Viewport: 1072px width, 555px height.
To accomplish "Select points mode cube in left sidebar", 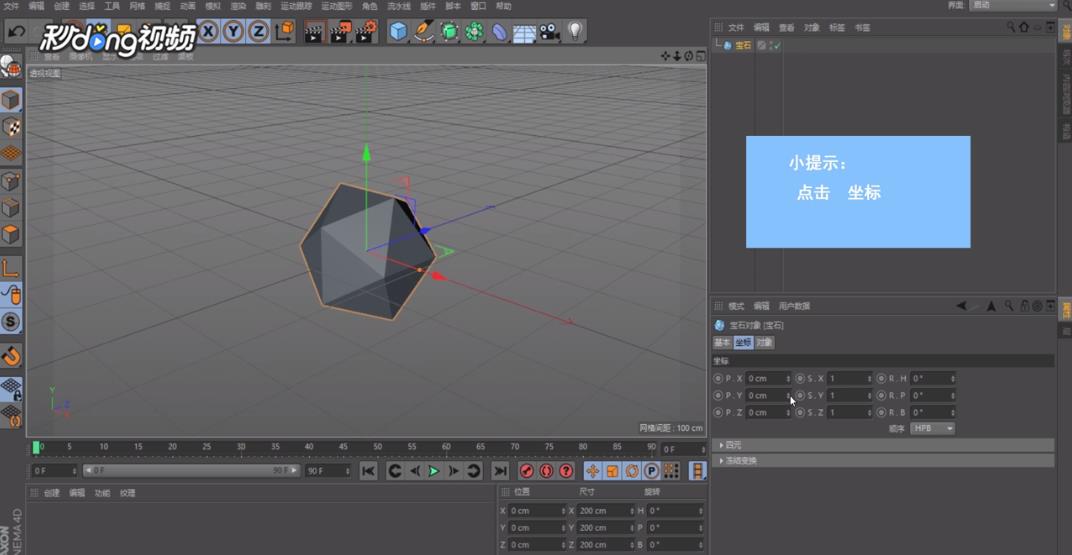I will 11,181.
